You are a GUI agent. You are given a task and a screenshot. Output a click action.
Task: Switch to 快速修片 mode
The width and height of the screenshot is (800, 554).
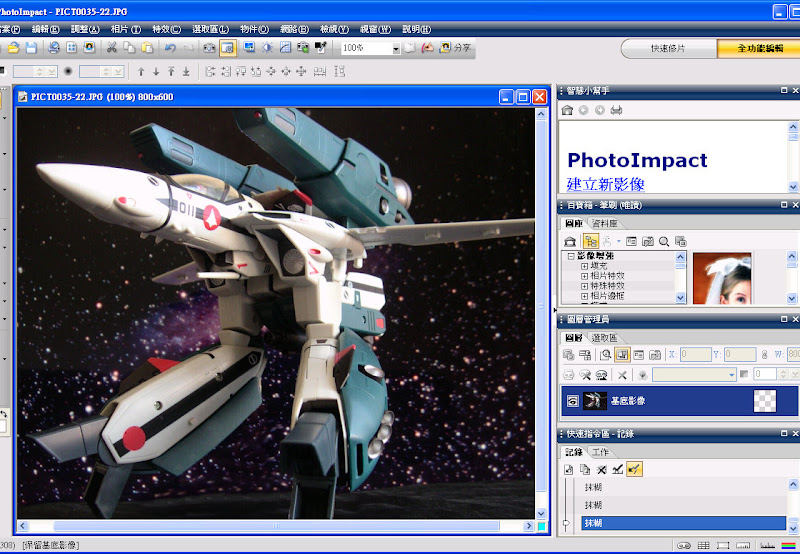point(668,48)
